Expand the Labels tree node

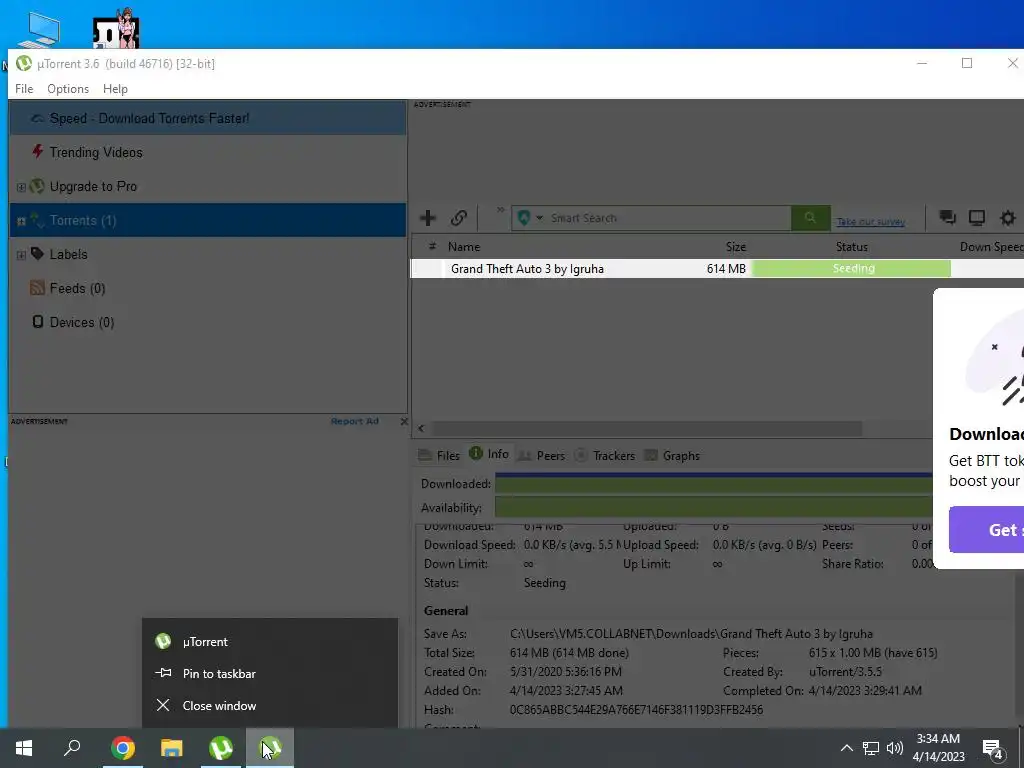point(21,255)
